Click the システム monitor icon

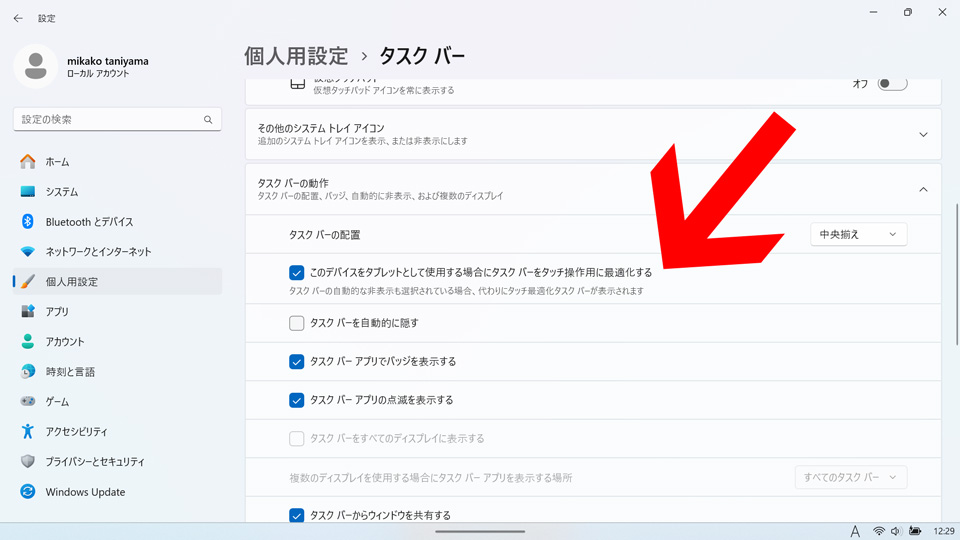(x=28, y=192)
